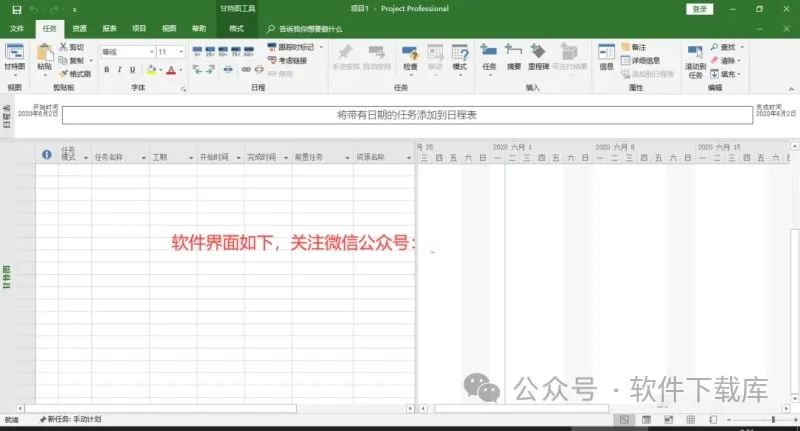Adjust the zoom slider in status bar

pos(773,420)
